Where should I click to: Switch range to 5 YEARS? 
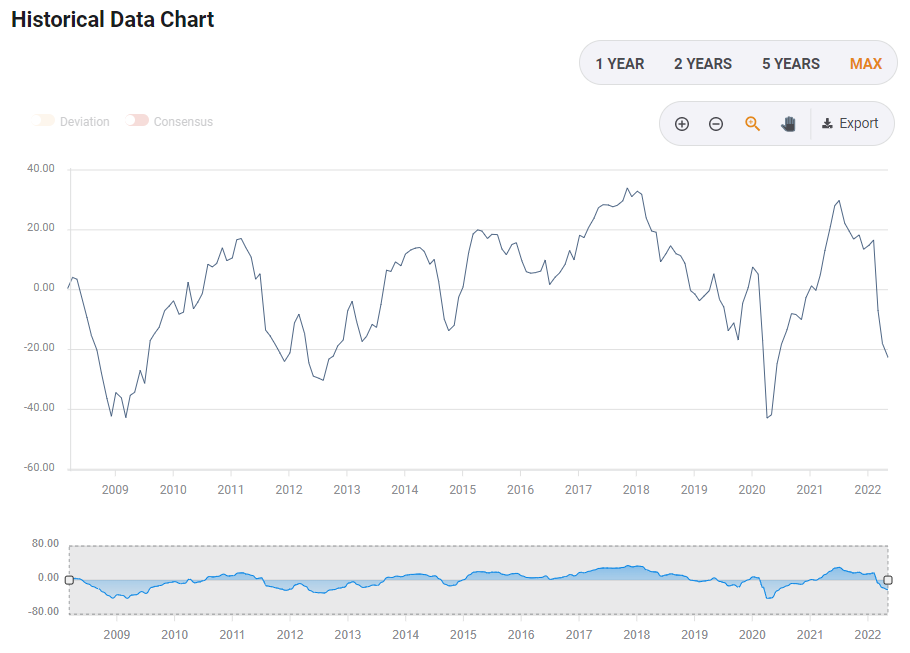(x=791, y=63)
